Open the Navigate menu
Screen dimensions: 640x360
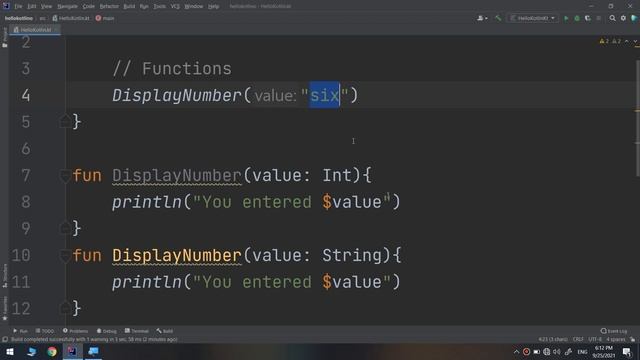pyautogui.click(x=67, y=7)
